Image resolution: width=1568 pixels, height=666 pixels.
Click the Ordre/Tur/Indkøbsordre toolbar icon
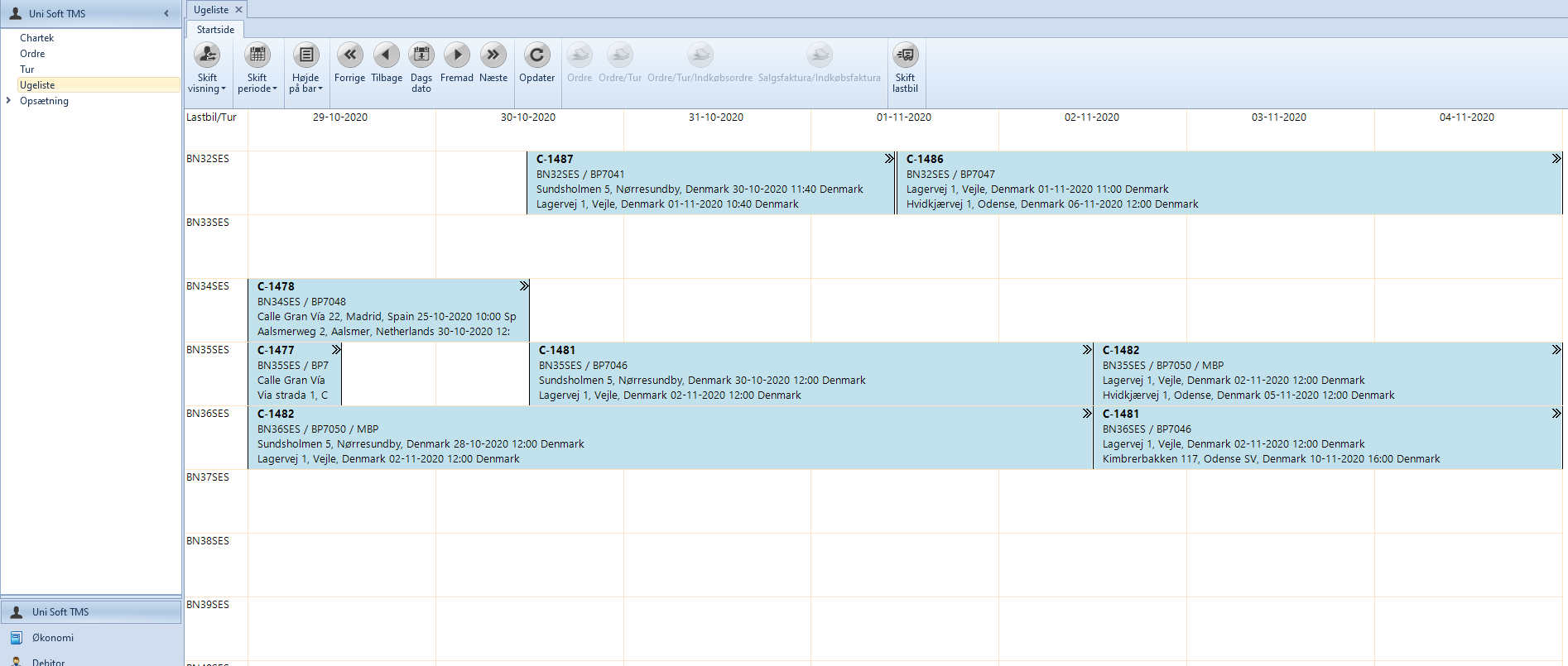tap(700, 55)
